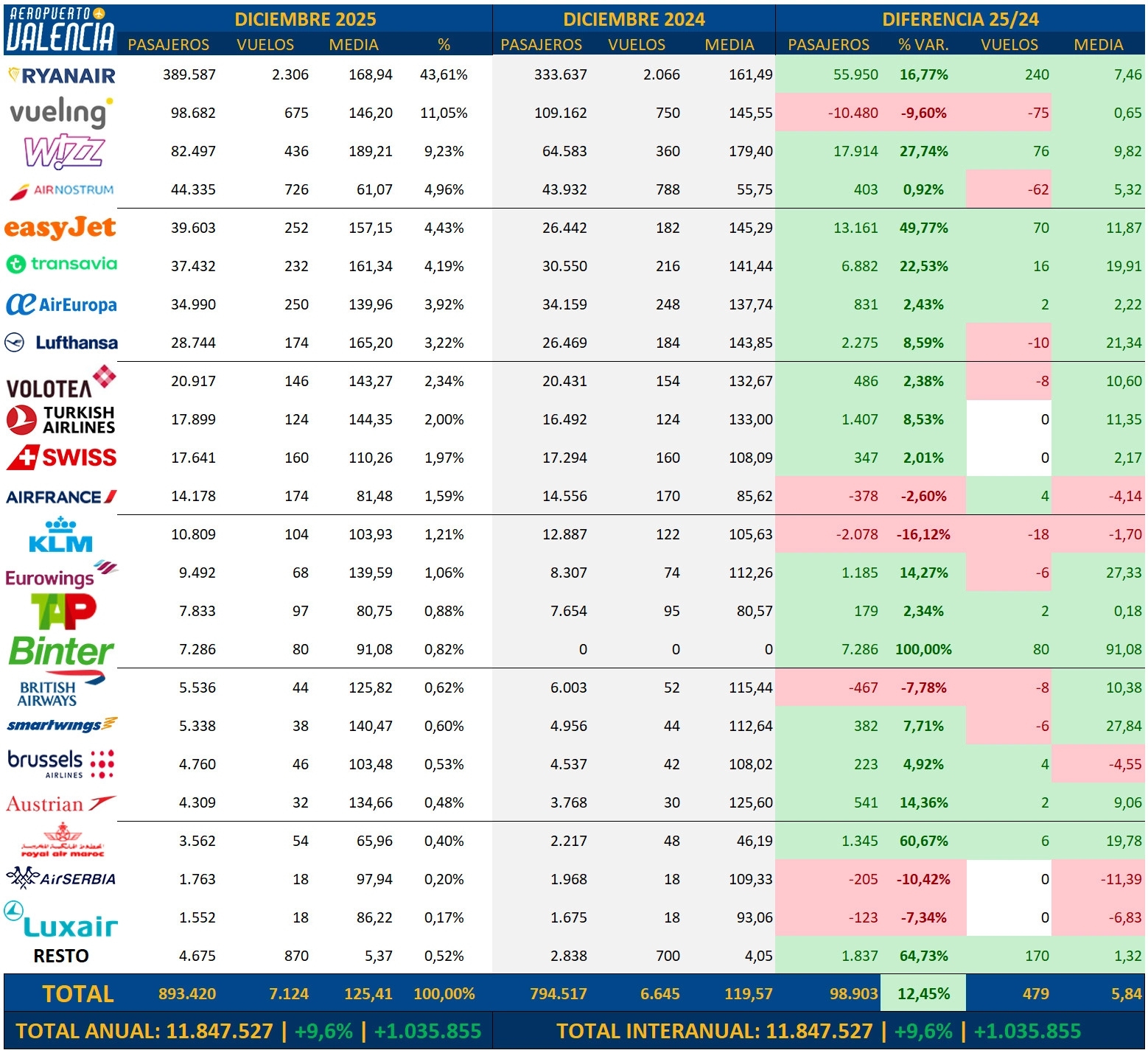Select the DIFERENCIA 25/24 header
Screen dimensions: 1148x1053
coord(960,19)
